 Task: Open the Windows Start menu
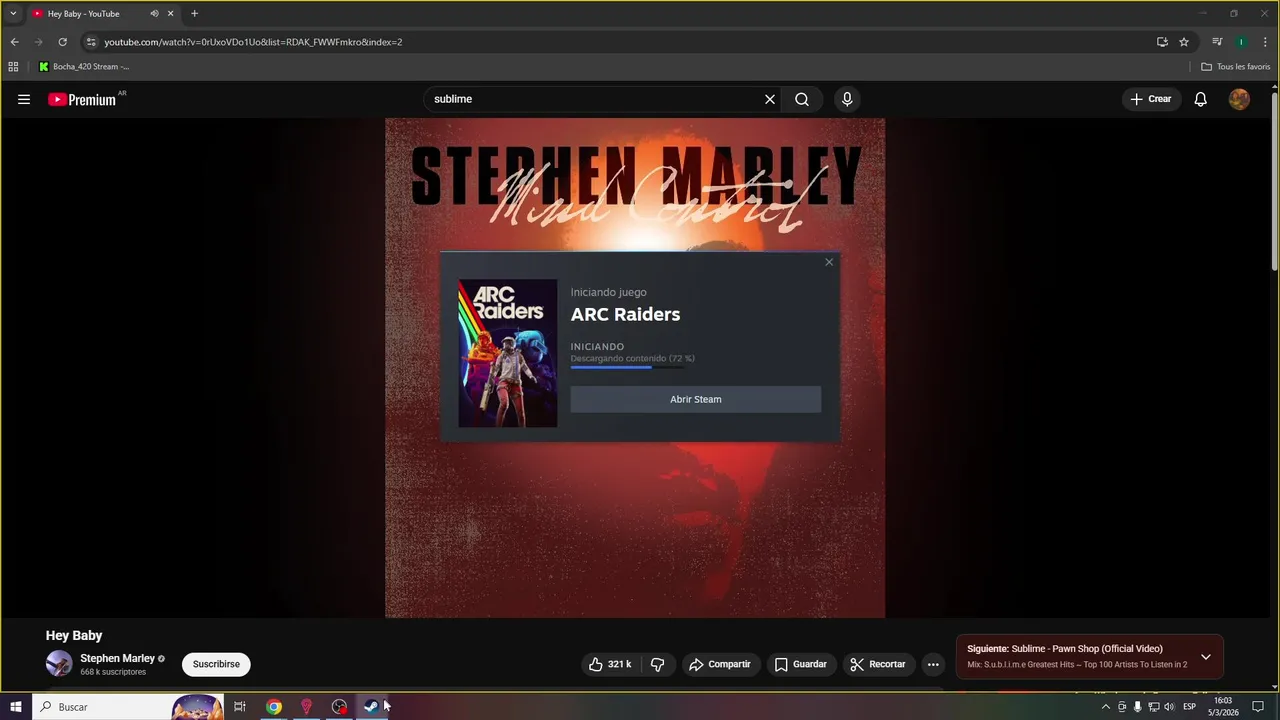point(16,707)
